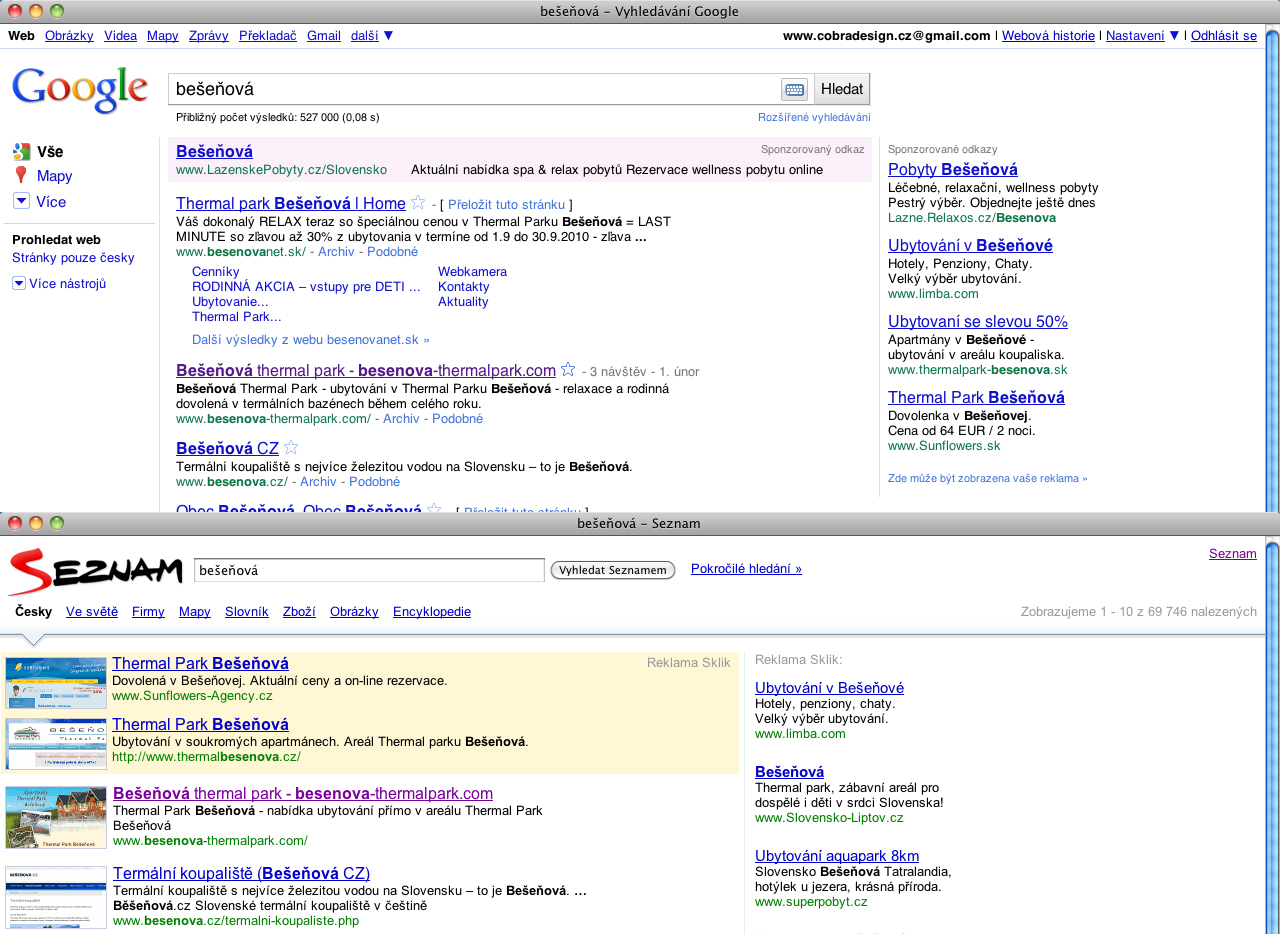1280x934 pixels.
Task: Click the Mapy pin icon in Google sidebar
Action: pyautogui.click(x=21, y=176)
